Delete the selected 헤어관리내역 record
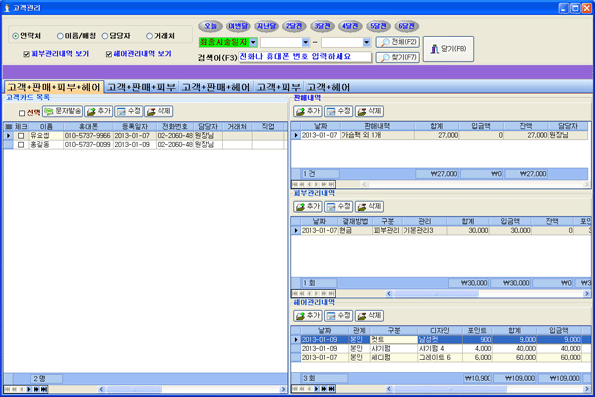This screenshot has height=397, width=595. click(x=370, y=316)
